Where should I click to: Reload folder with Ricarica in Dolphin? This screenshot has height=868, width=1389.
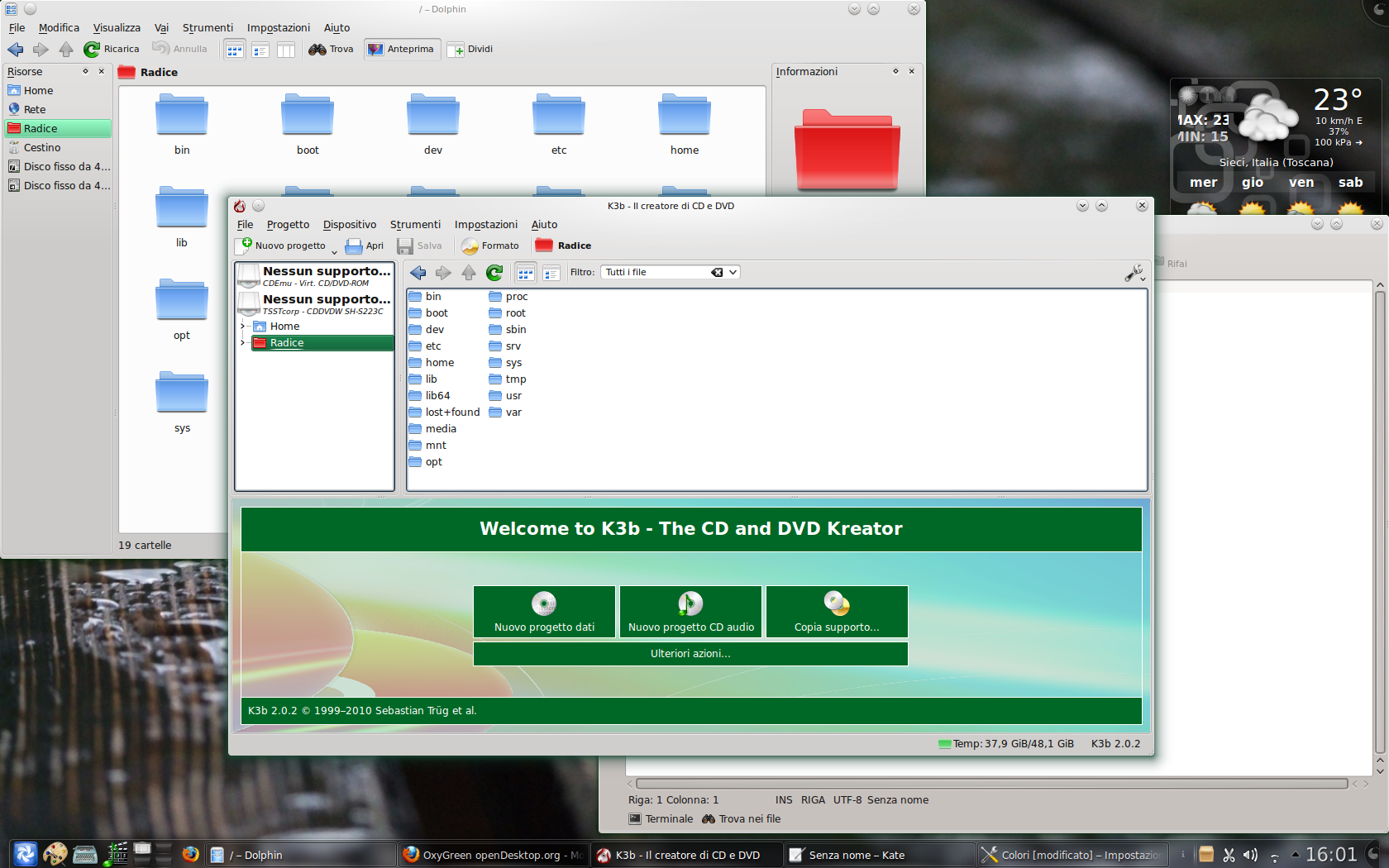point(112,50)
